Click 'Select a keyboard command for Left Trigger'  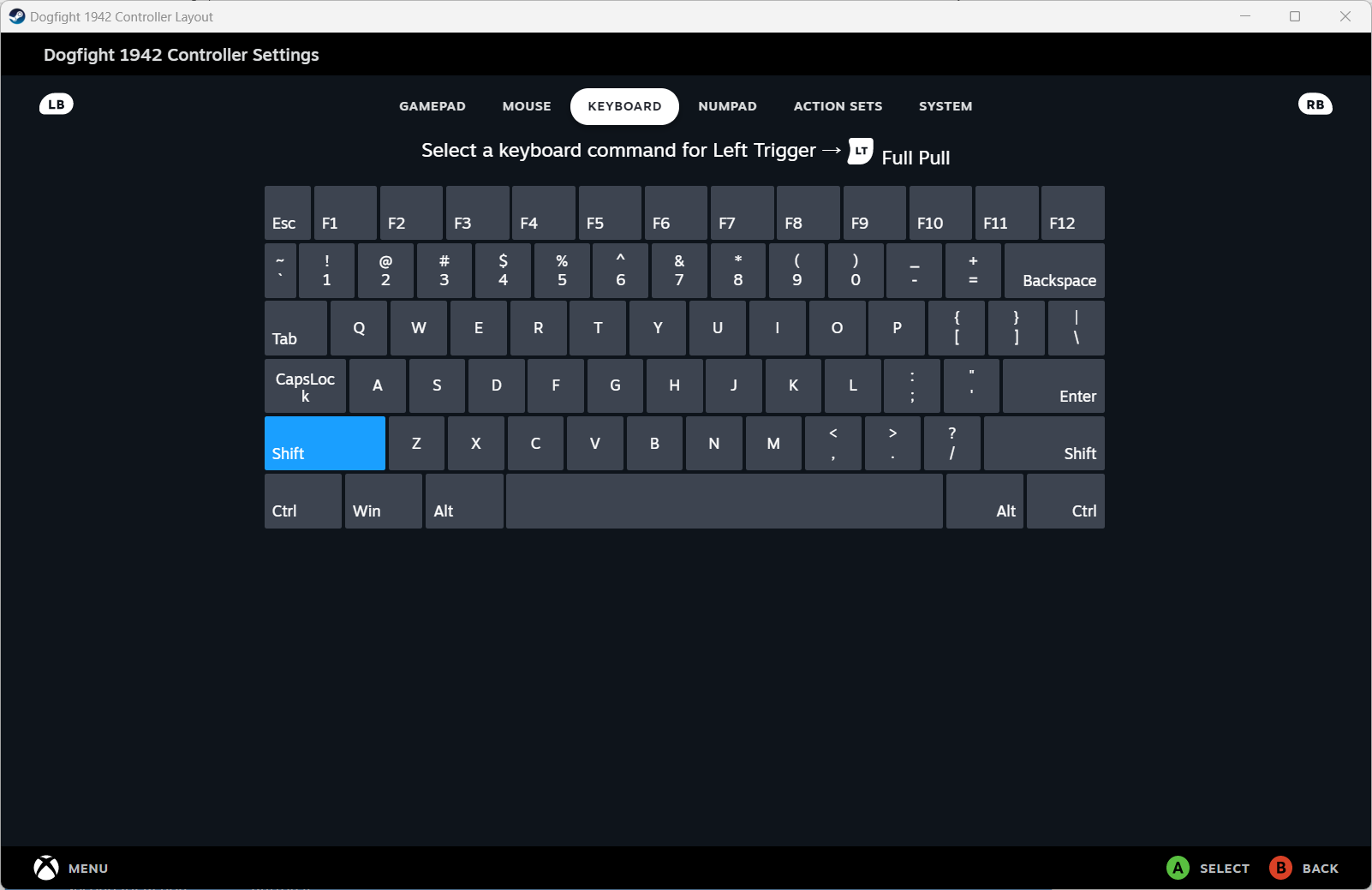click(x=618, y=151)
